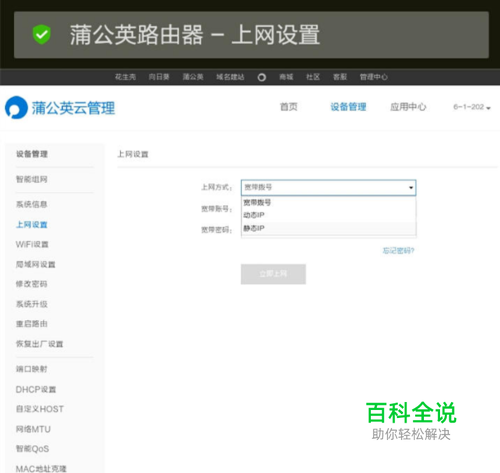Open 客服 in top dark menu
This screenshot has width=500, height=473.
[340, 77]
